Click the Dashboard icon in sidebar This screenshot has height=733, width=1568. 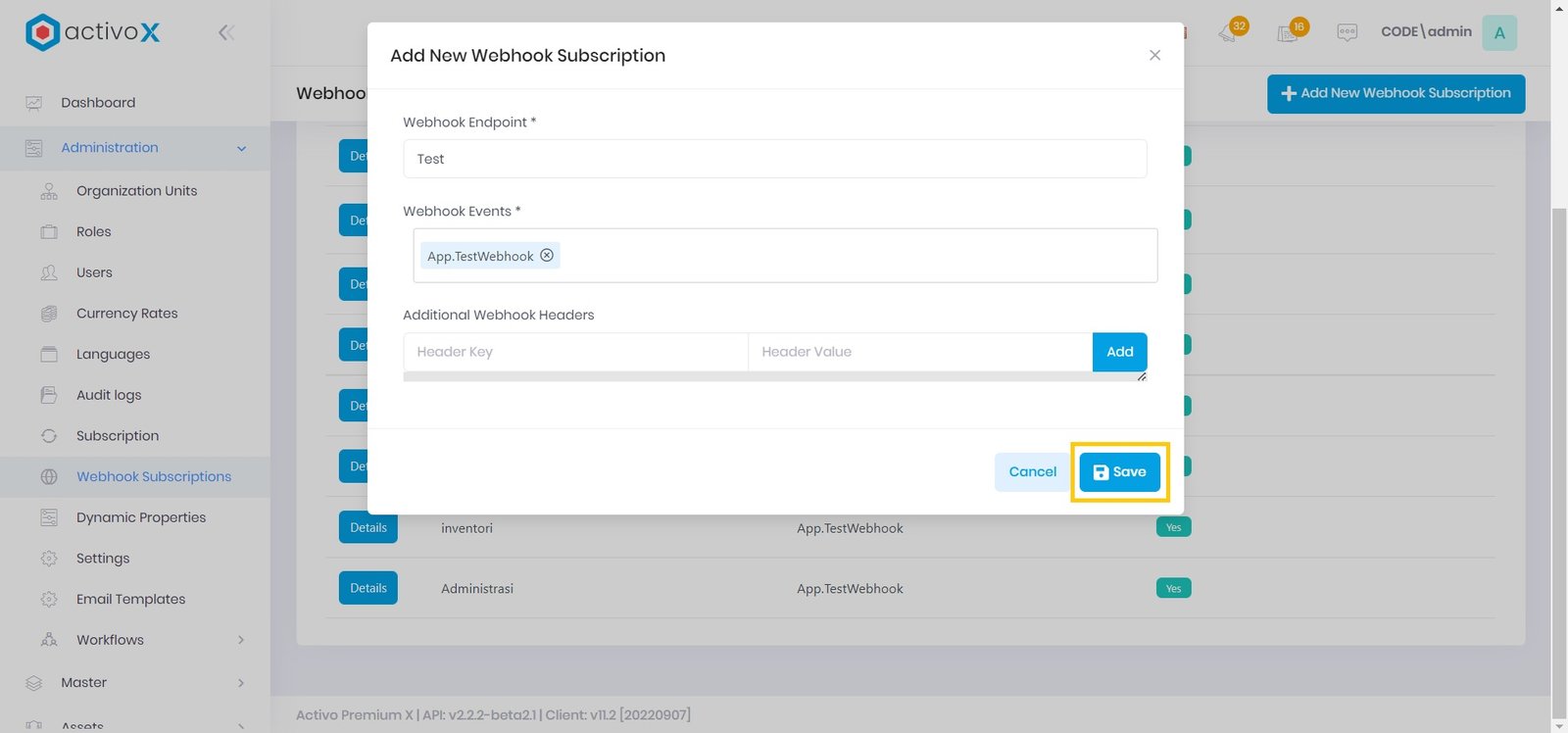tap(34, 103)
